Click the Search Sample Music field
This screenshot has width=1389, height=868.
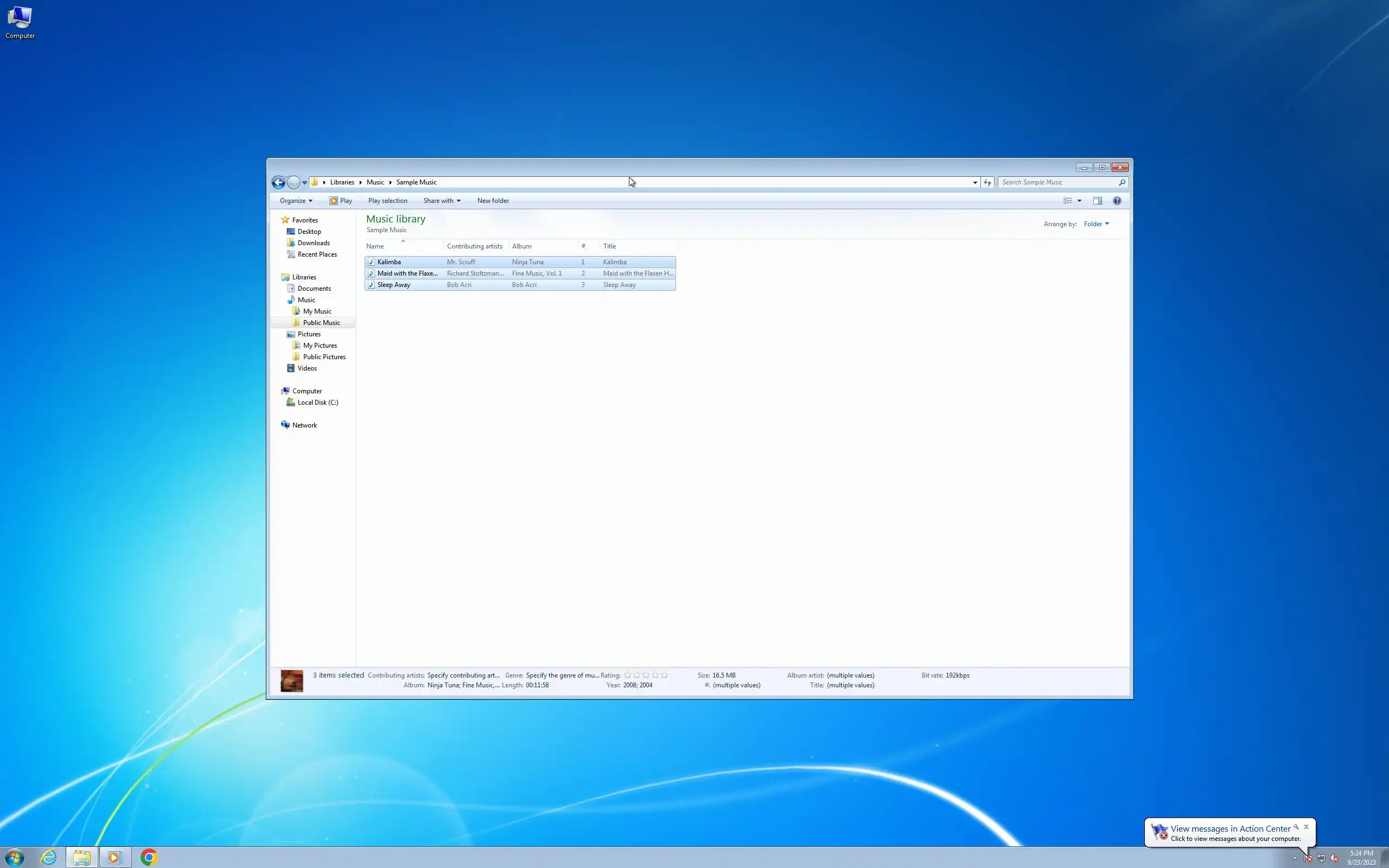(x=1056, y=183)
